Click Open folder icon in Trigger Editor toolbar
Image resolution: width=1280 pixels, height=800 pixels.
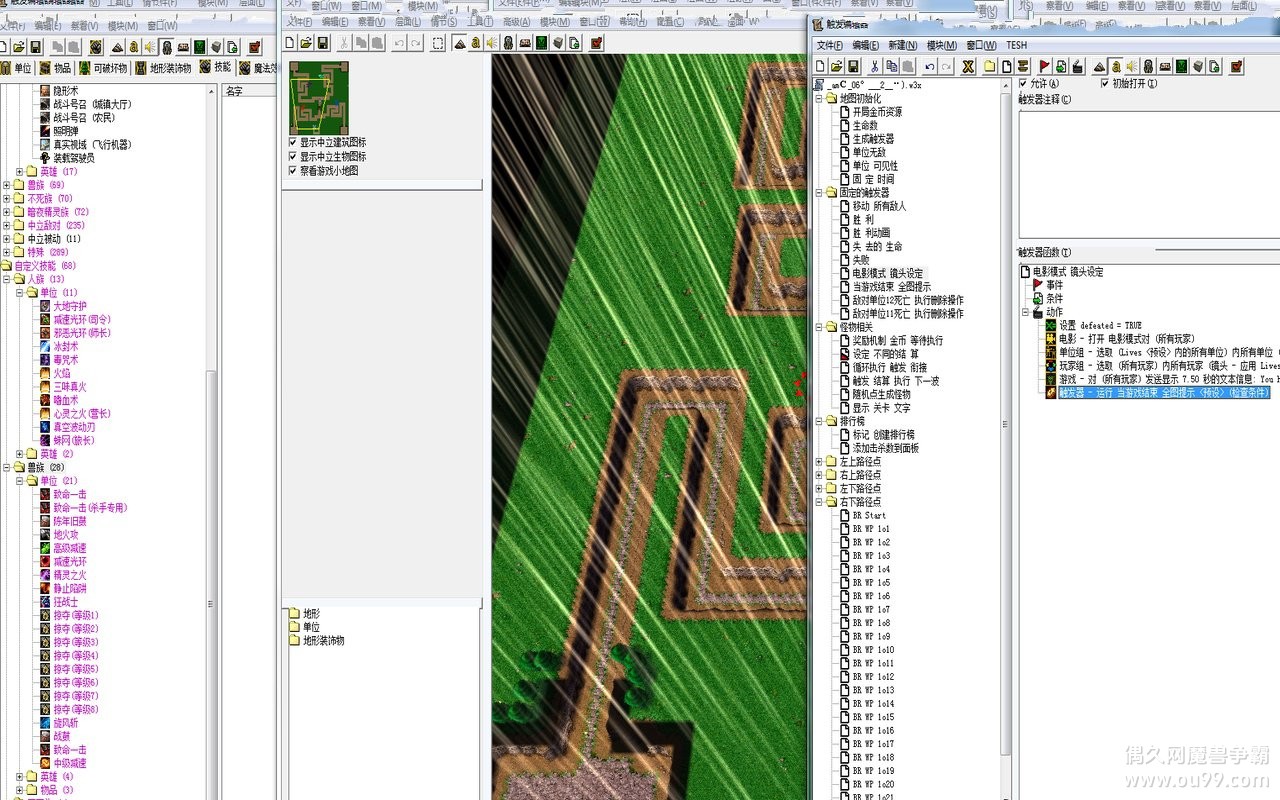(836, 67)
